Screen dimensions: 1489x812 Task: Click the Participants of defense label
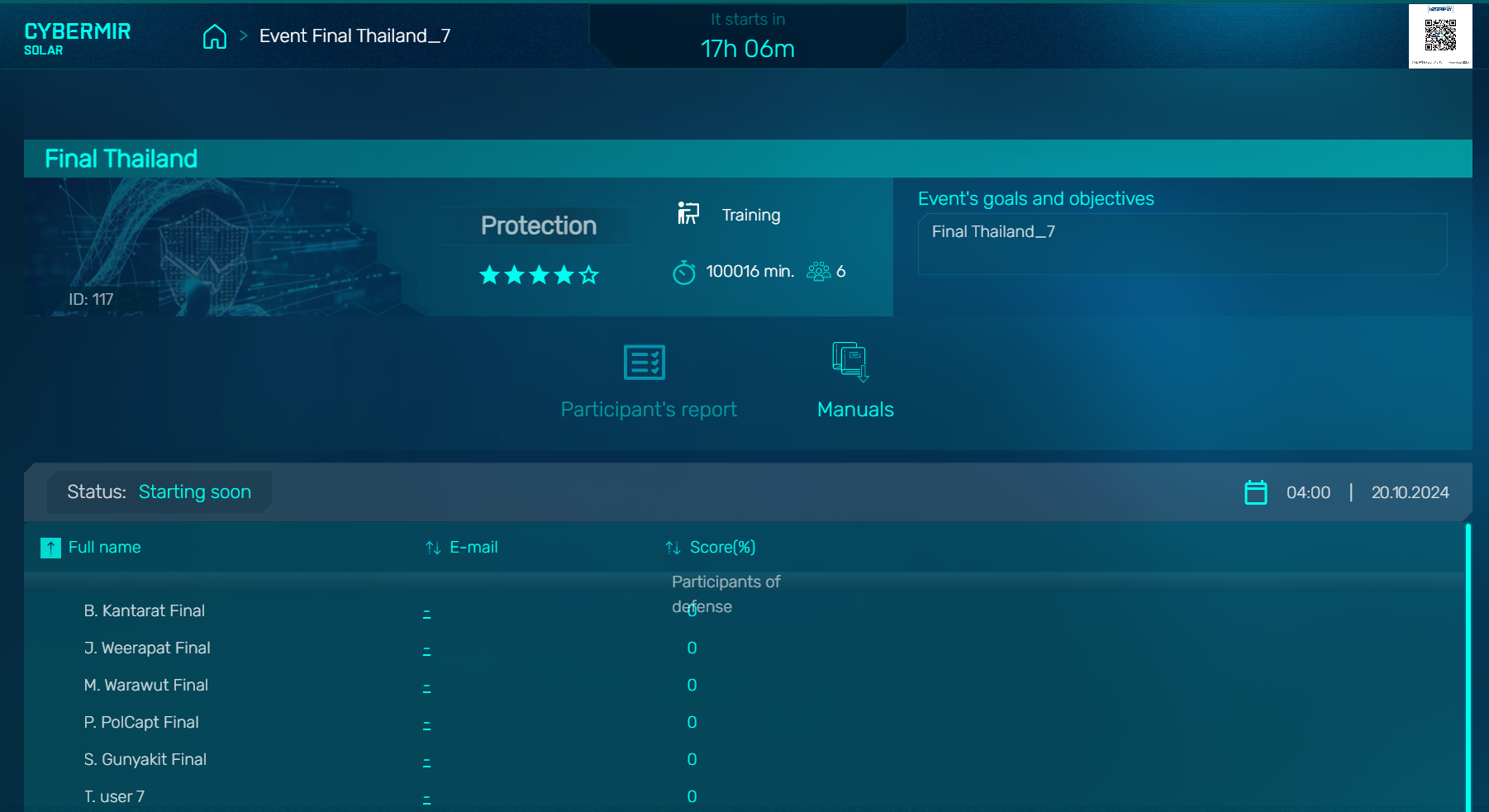(x=725, y=594)
